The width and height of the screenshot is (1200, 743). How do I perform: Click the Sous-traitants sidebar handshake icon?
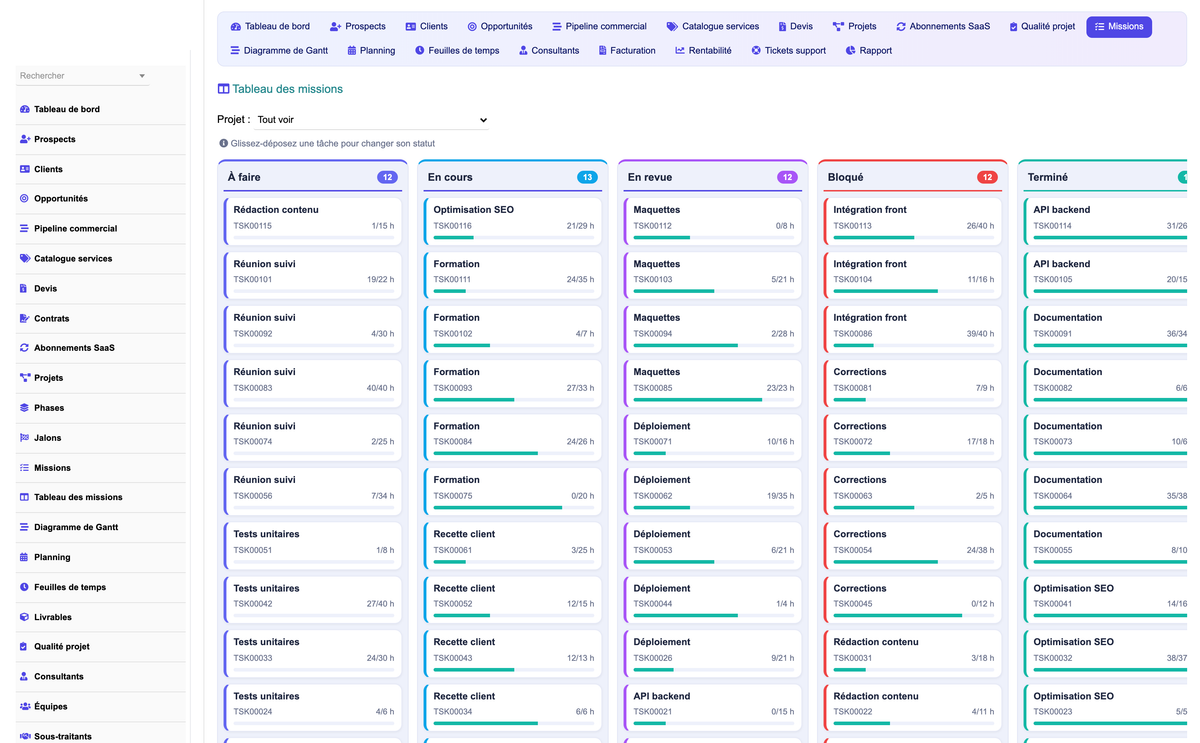25,736
